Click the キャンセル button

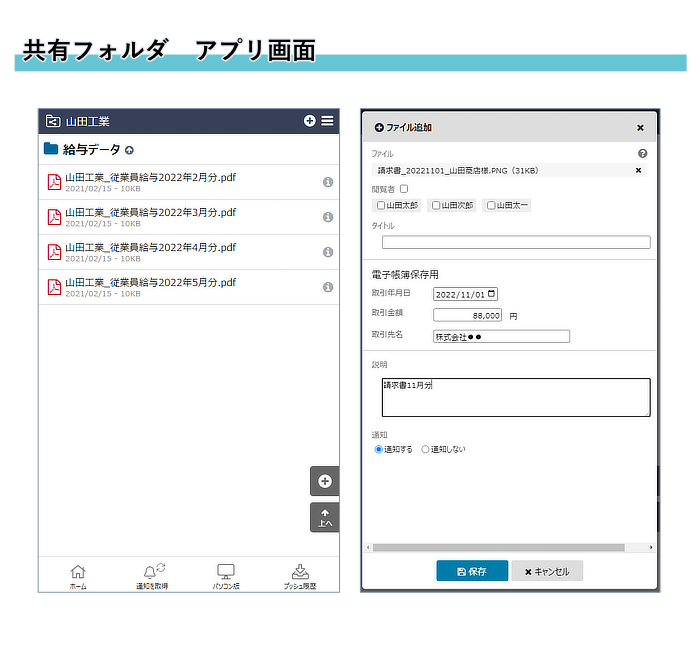[547, 571]
